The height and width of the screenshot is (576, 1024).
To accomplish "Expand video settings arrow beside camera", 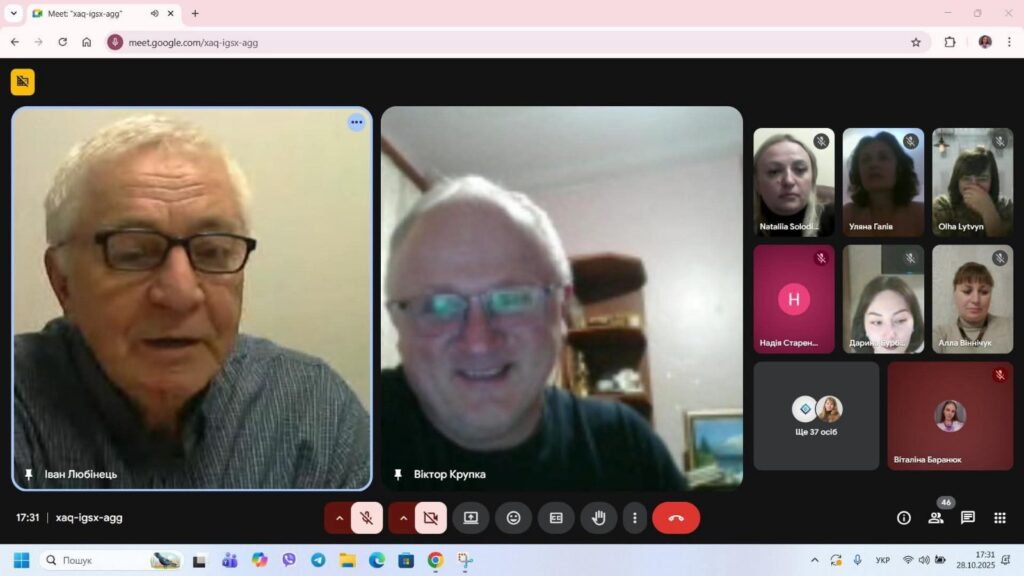I will (x=403, y=518).
